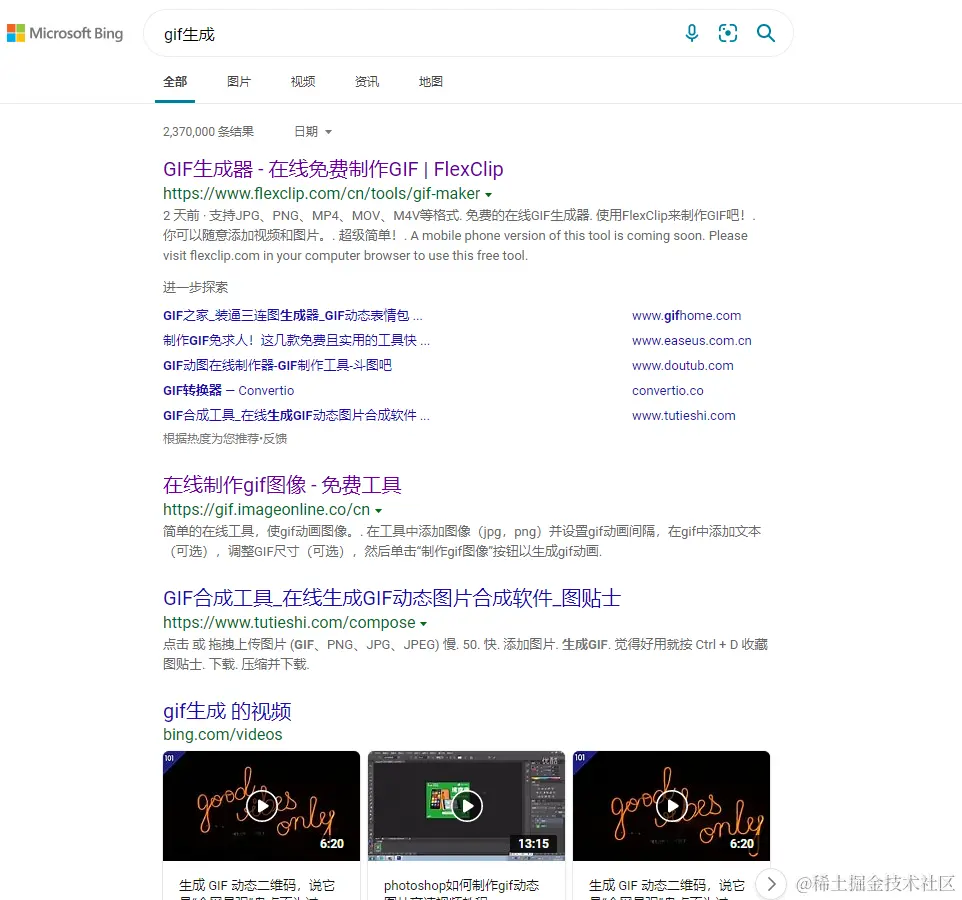Viewport: 962px width, 900px height.
Task: Switch to the 图片 tab
Action: coord(239,82)
